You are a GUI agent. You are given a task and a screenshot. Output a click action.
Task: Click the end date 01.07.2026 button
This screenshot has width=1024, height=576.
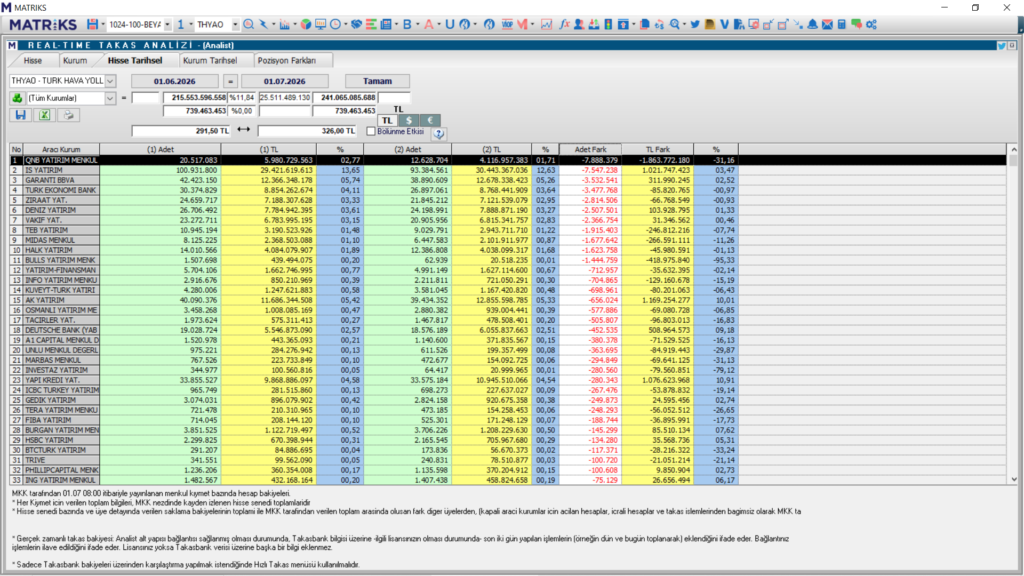tap(285, 81)
